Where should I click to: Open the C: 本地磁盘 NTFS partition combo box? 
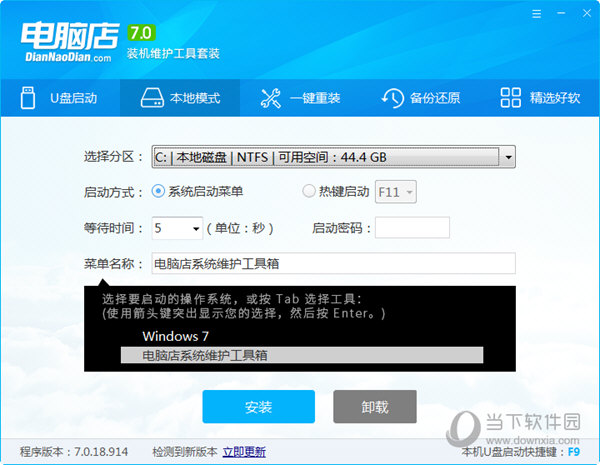(333, 157)
